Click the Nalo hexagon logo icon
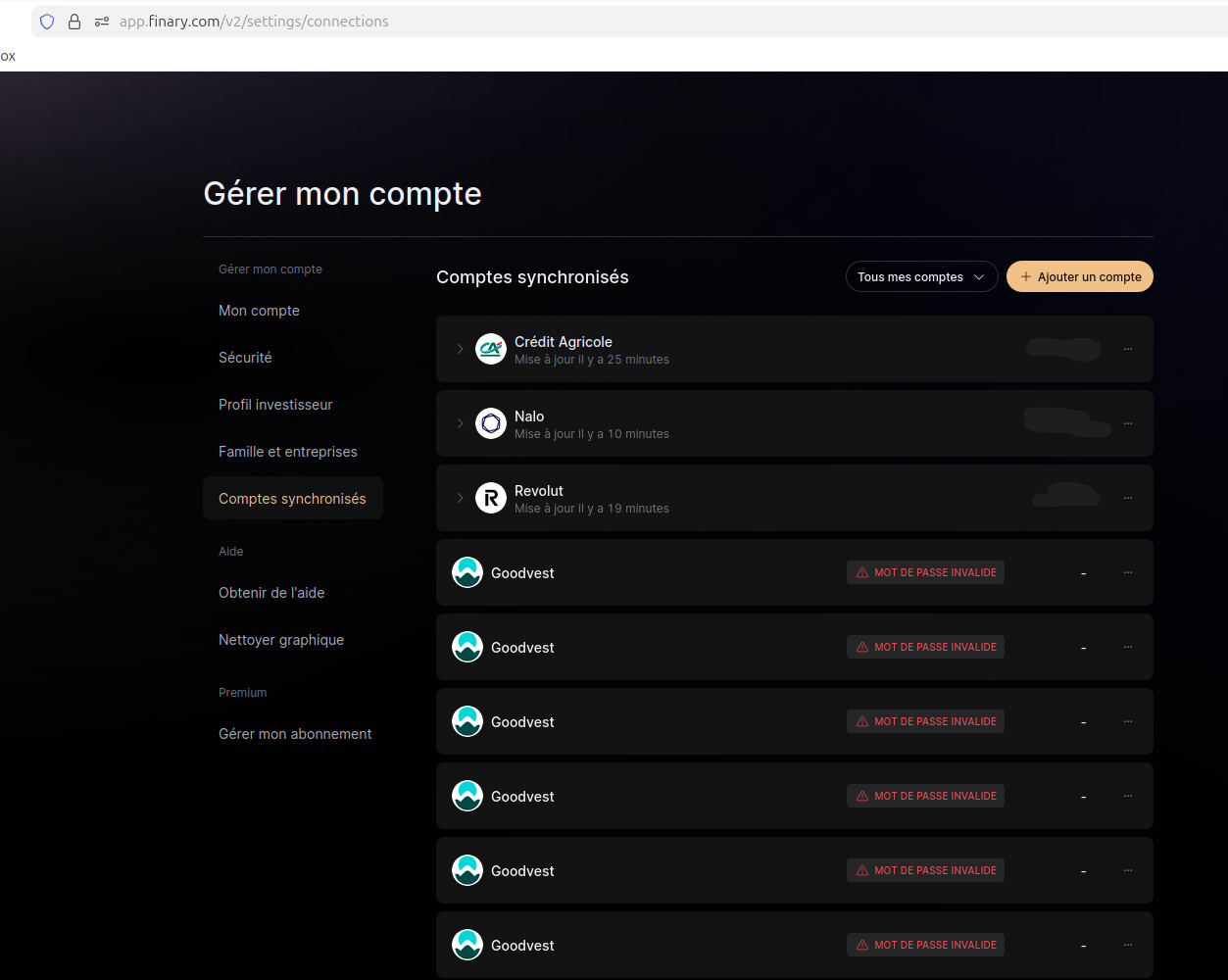This screenshot has width=1228, height=980. click(491, 423)
